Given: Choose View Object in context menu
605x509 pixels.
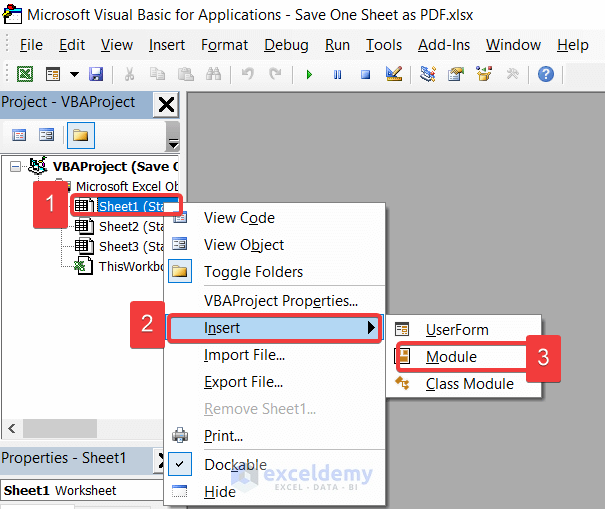Looking at the screenshot, I should click(276, 245).
